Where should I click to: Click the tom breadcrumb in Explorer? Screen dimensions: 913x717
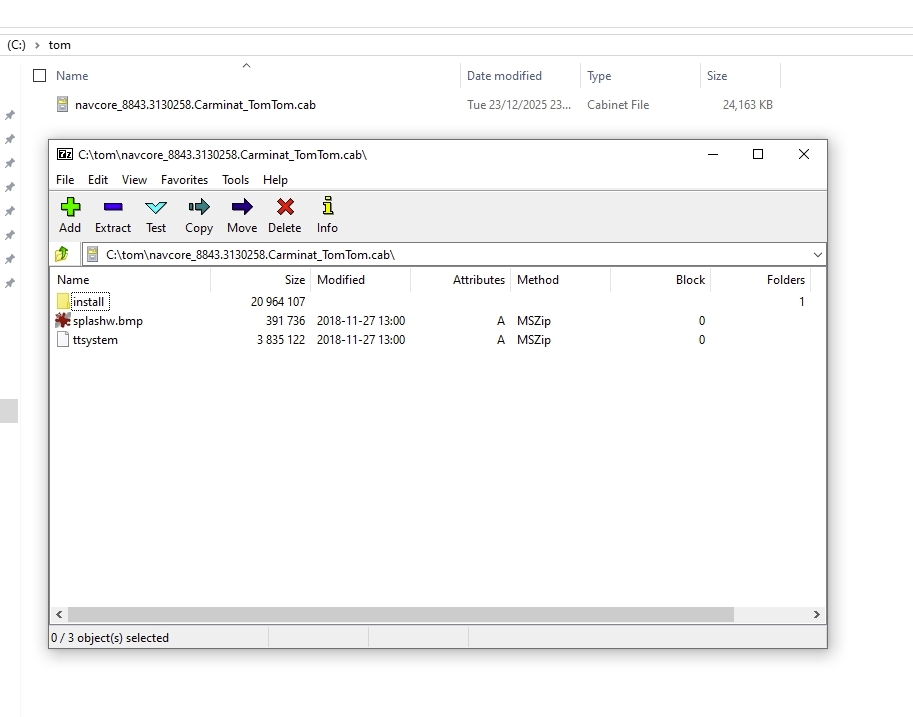point(59,45)
